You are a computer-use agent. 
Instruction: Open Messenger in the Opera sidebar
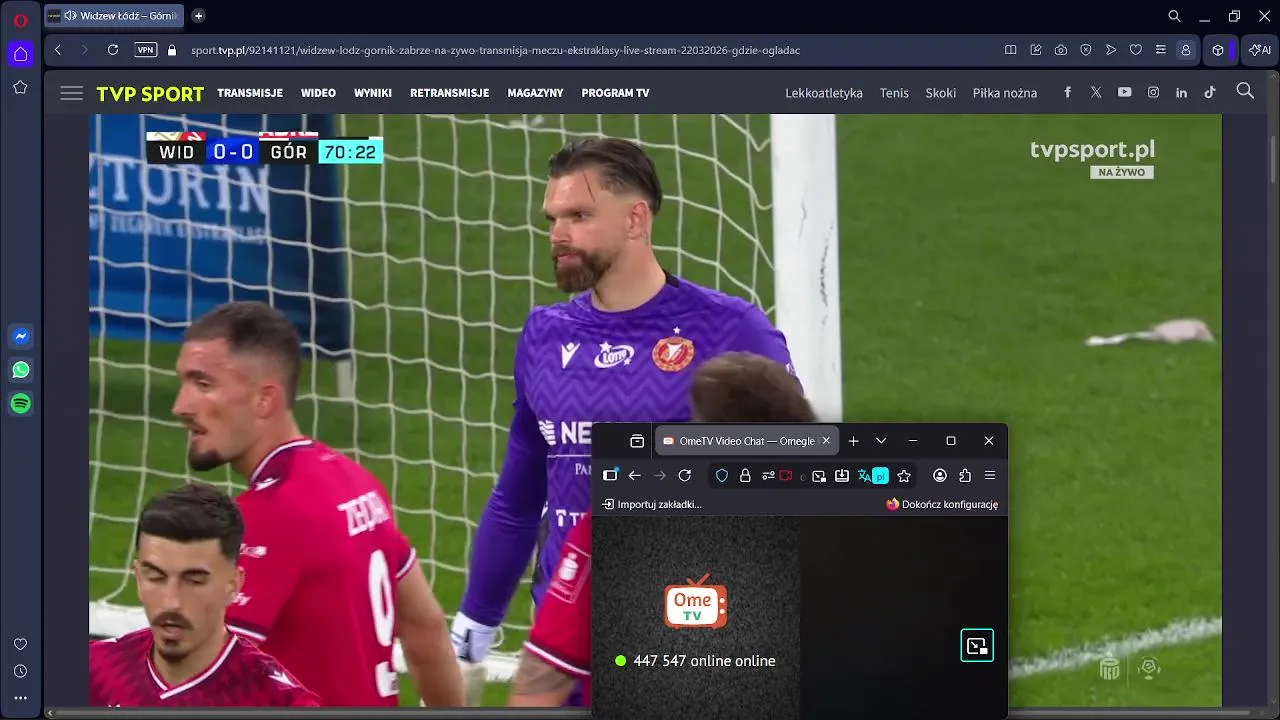tap(20, 336)
